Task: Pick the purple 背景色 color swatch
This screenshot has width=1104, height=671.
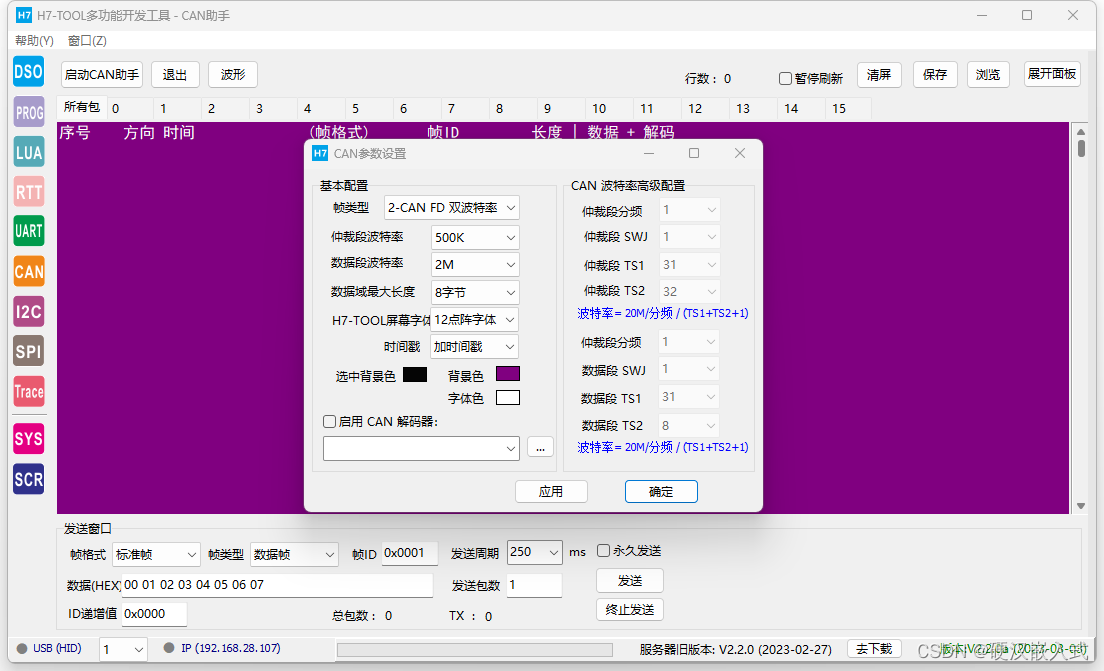Action: [508, 374]
